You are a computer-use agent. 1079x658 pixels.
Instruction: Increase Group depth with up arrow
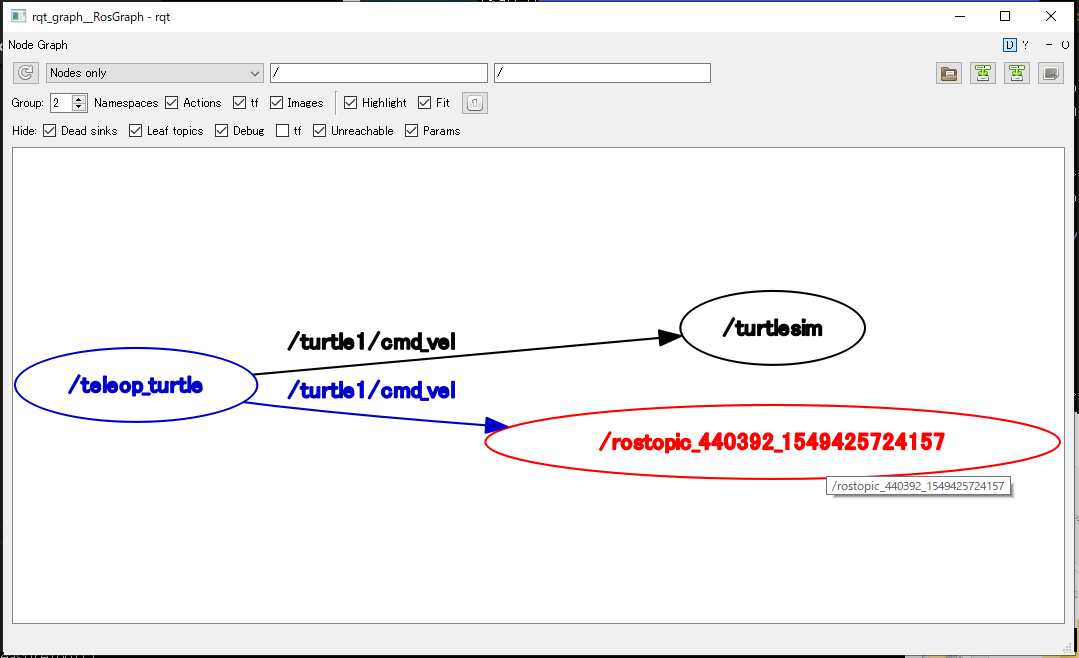78,98
